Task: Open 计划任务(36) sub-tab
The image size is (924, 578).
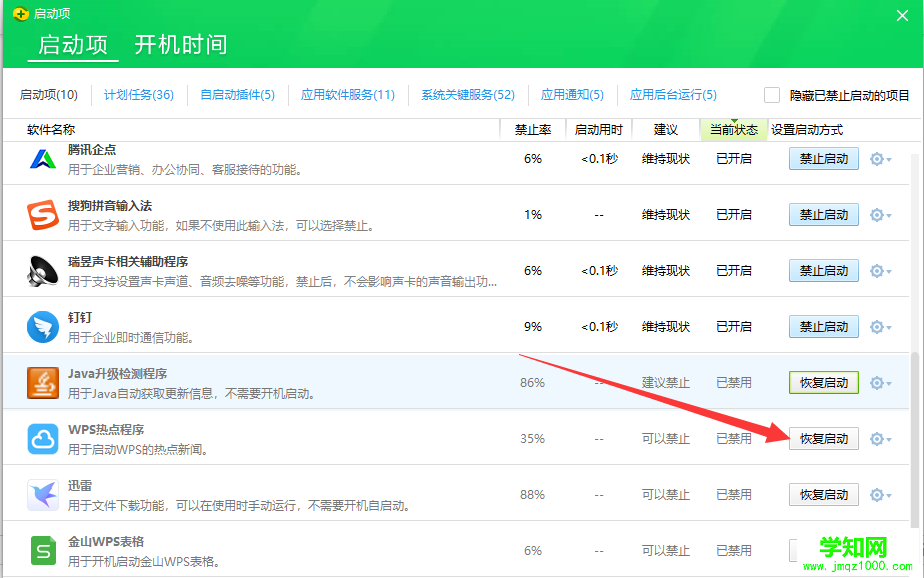Action: [x=139, y=95]
